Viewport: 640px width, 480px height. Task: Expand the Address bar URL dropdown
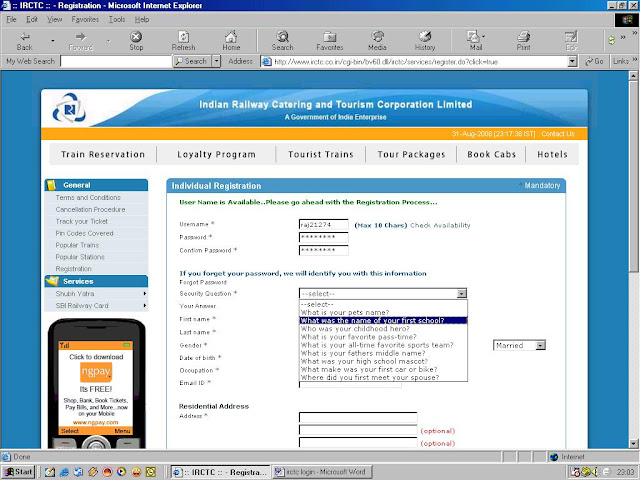tap(572, 62)
